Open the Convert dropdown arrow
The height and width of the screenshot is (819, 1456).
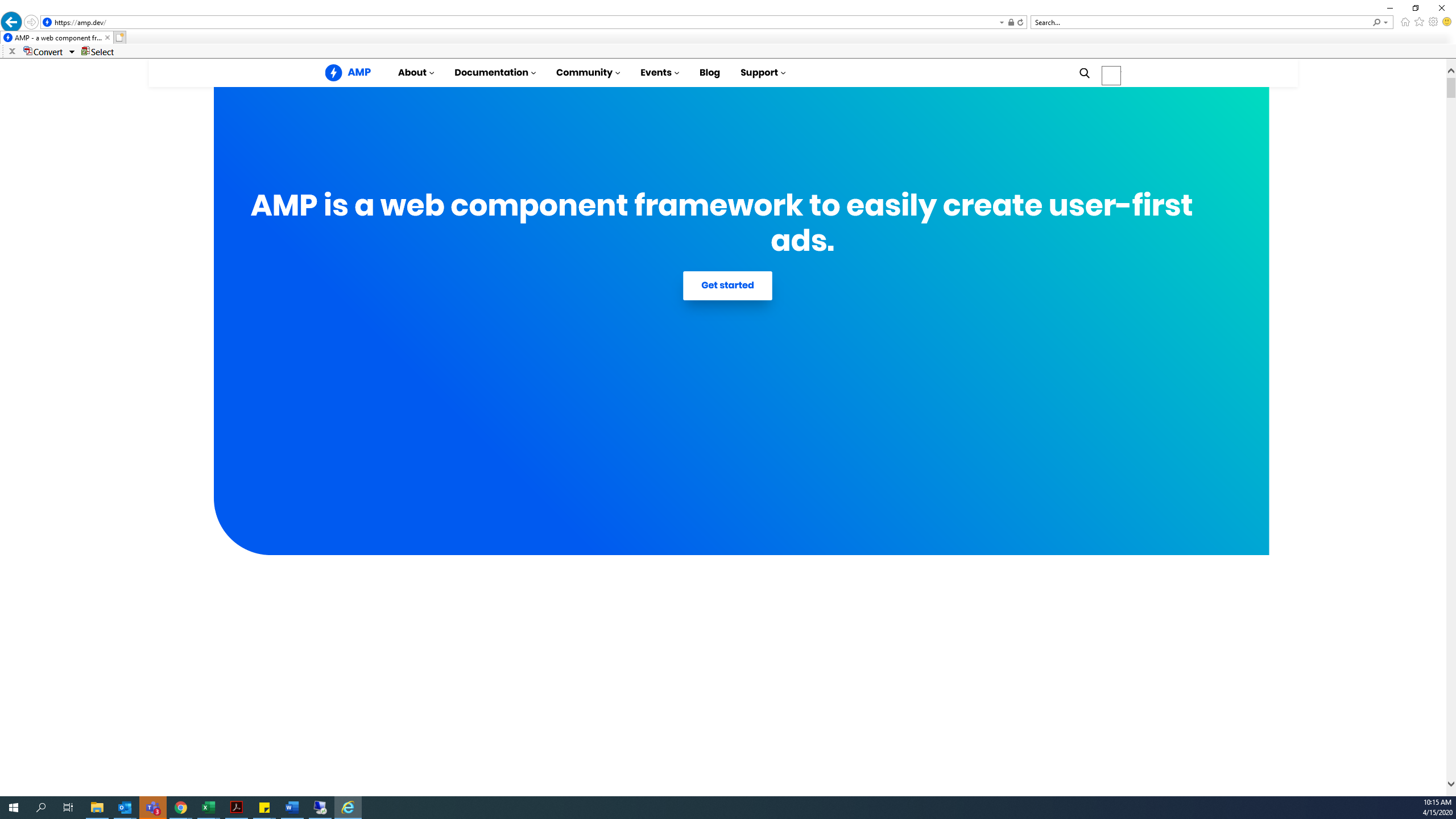tap(72, 52)
